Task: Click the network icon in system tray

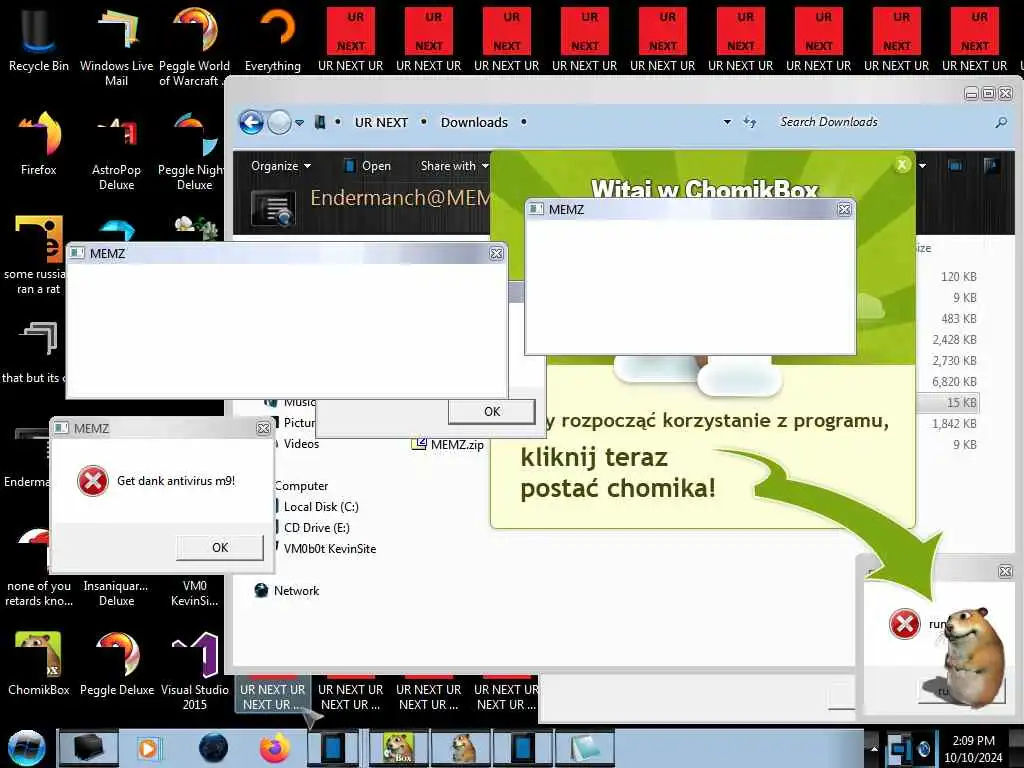Action: pyautogui.click(x=900, y=748)
